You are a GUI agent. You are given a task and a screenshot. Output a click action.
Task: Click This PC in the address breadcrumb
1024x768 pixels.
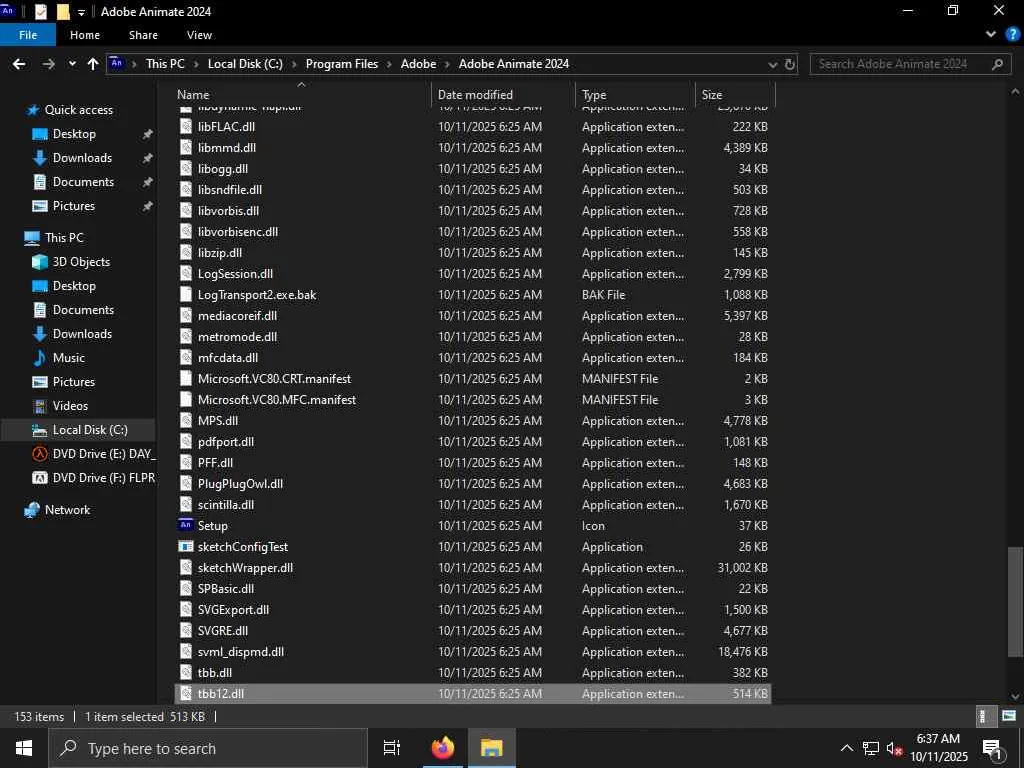[165, 64]
